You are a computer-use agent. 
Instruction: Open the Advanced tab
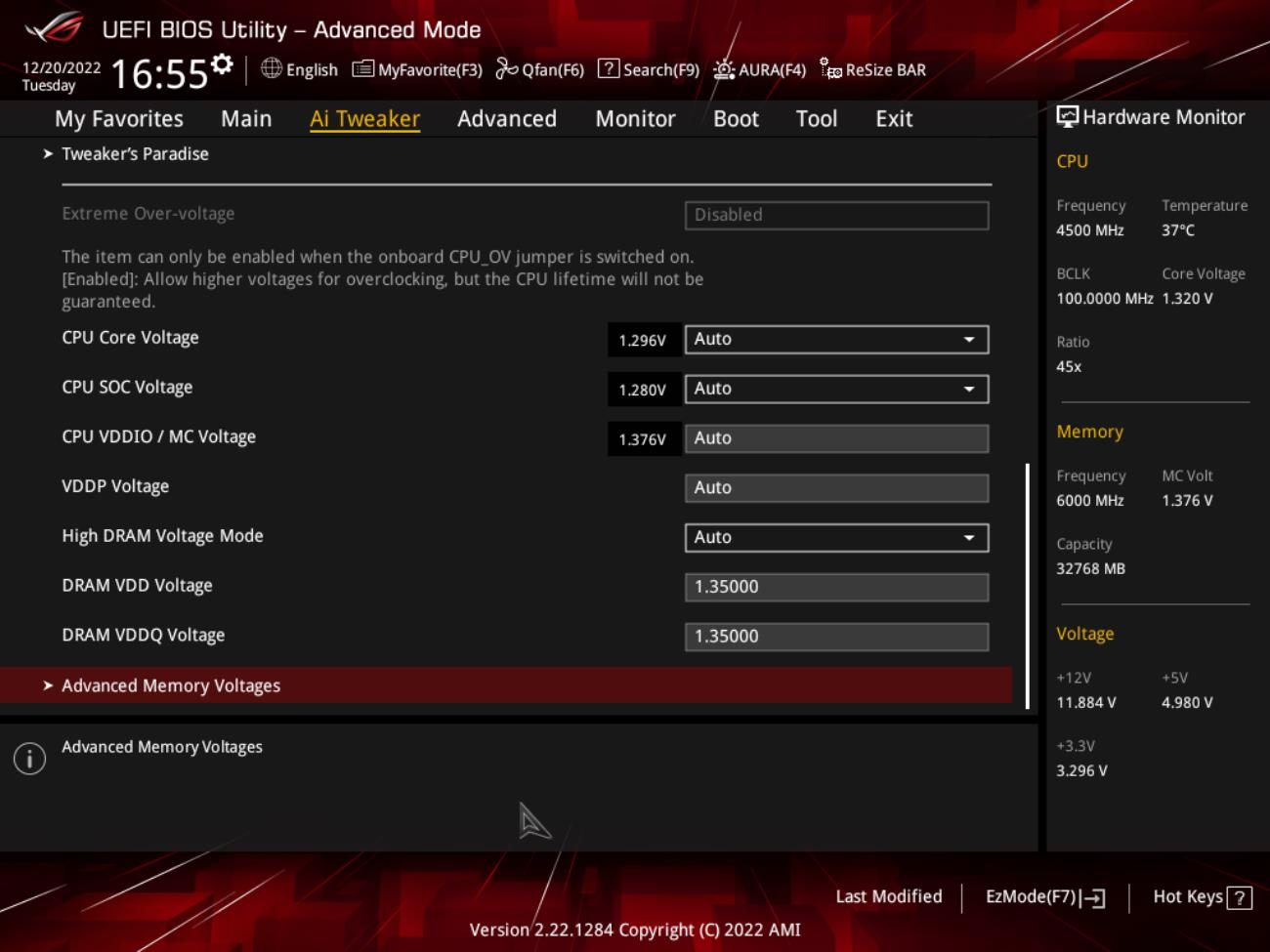(x=507, y=119)
